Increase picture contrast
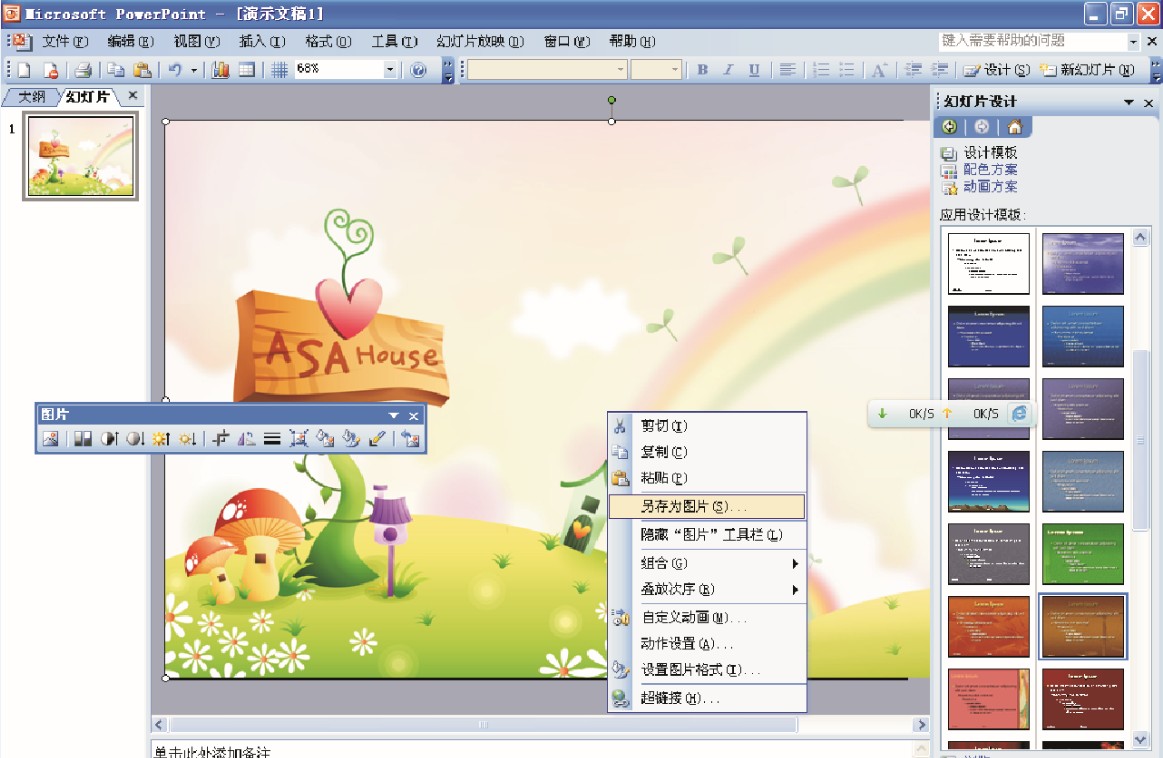1163x758 pixels. tap(109, 438)
